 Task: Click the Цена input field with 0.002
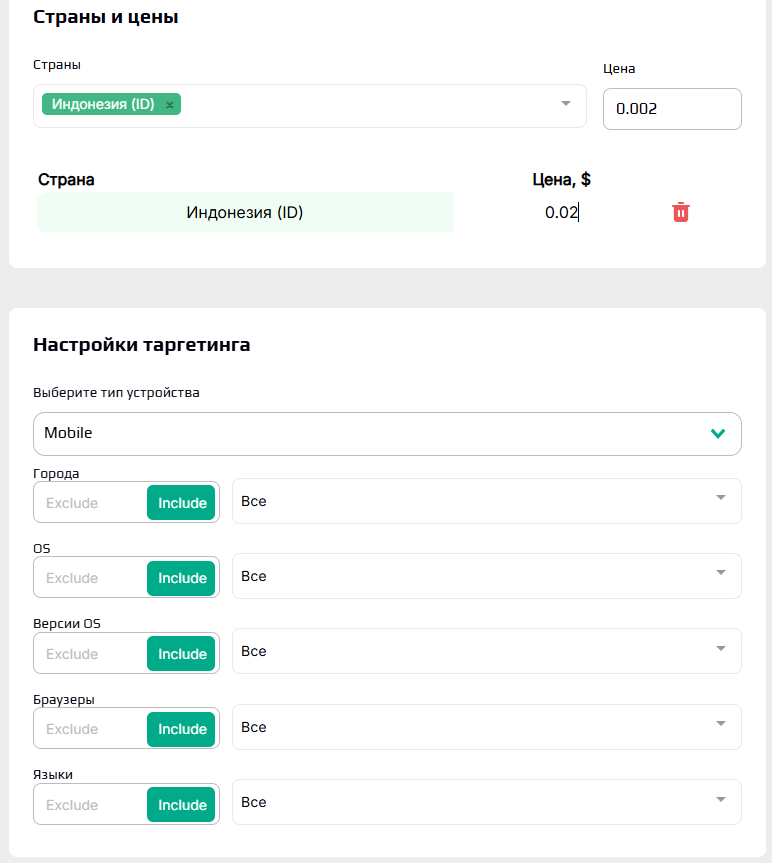coord(672,109)
